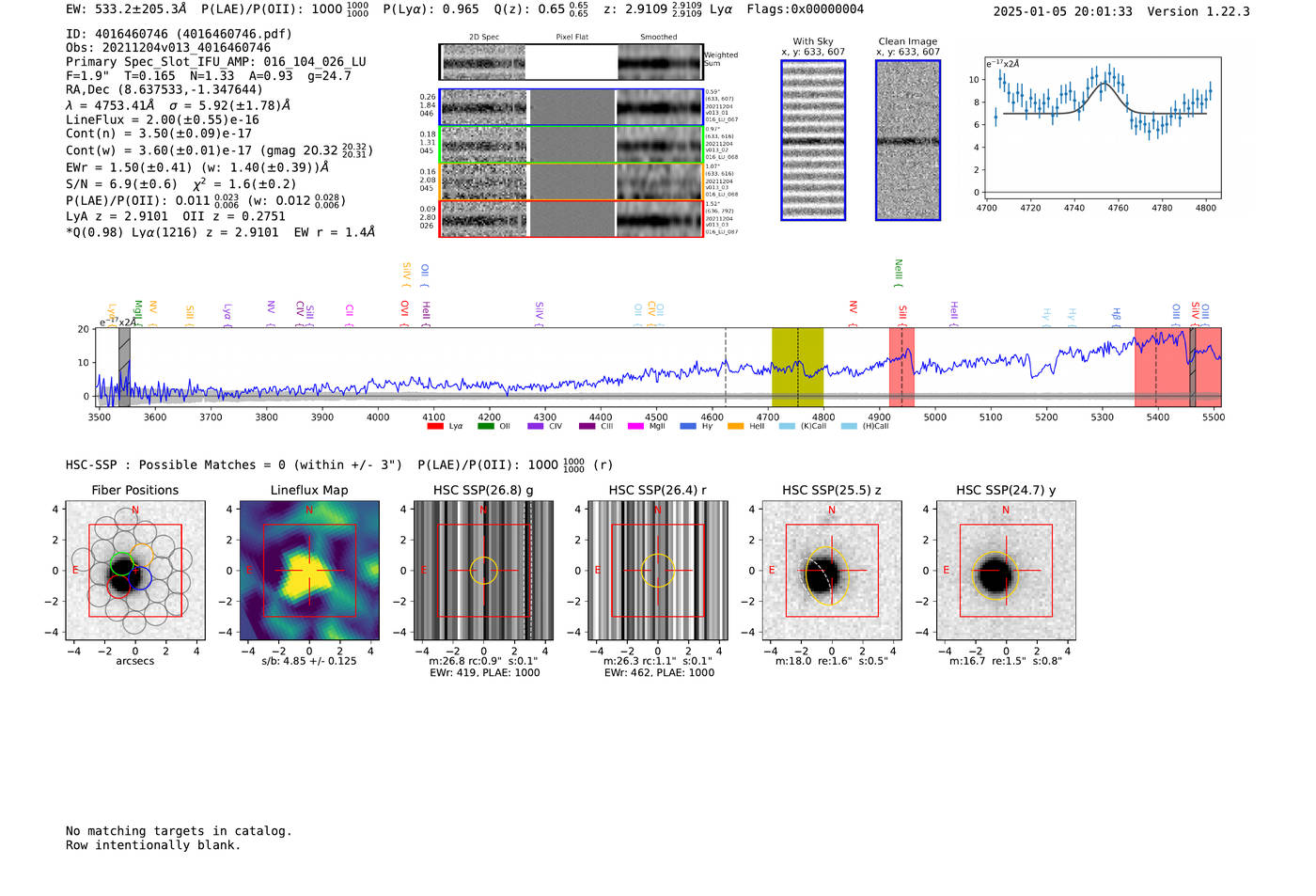Click the "s/b: 4.85 +/- 0.125" caption
This screenshot has height=896, width=1316.
tap(309, 661)
